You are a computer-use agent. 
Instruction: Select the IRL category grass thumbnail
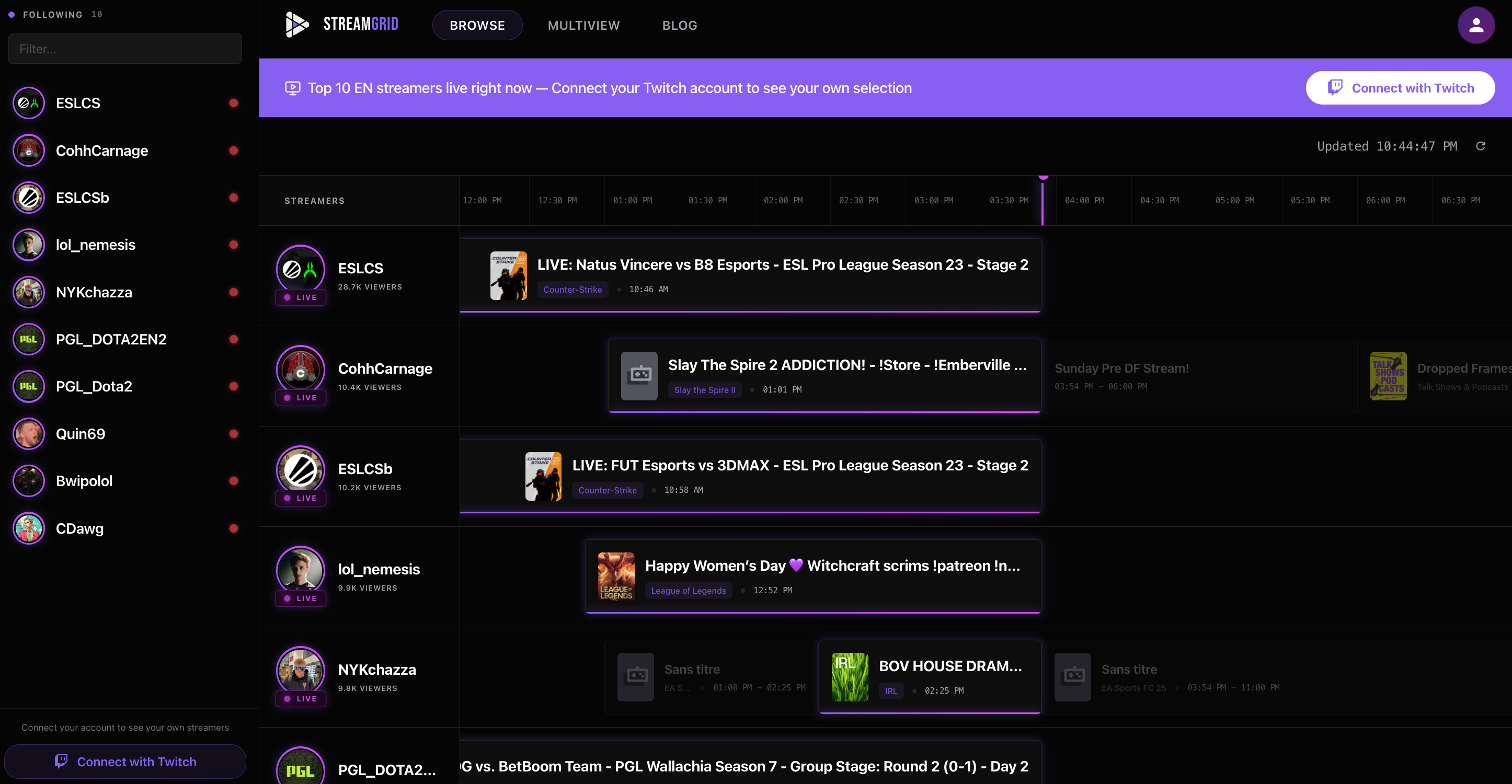click(850, 677)
